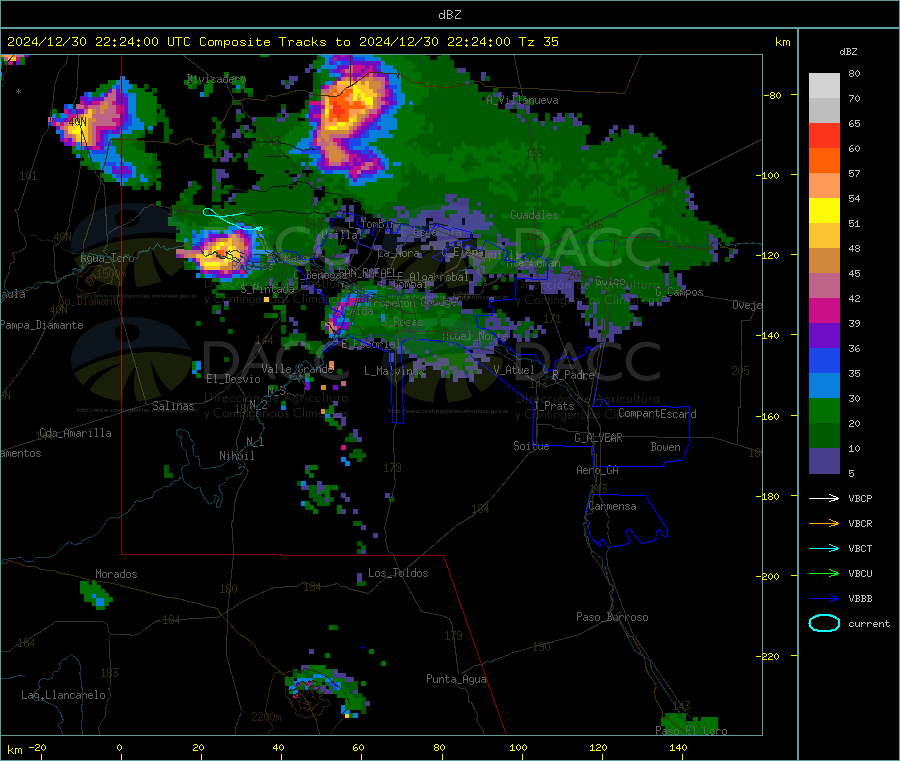
Task: Click the white VBCP arrow legend icon
Action: coord(824,498)
